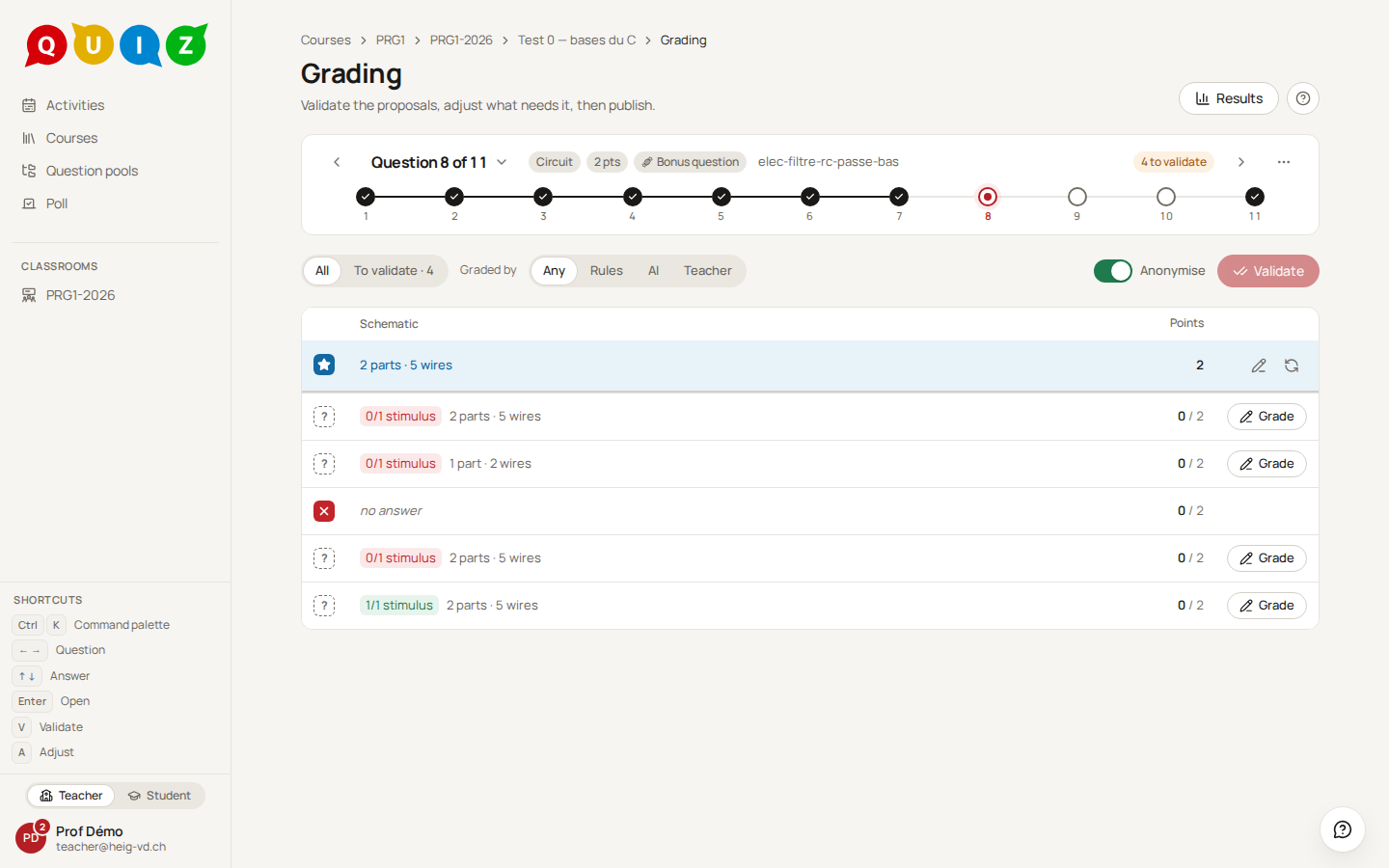This screenshot has width=1389, height=868.
Task: Click the refresh icon on the reference answer row
Action: (1292, 366)
